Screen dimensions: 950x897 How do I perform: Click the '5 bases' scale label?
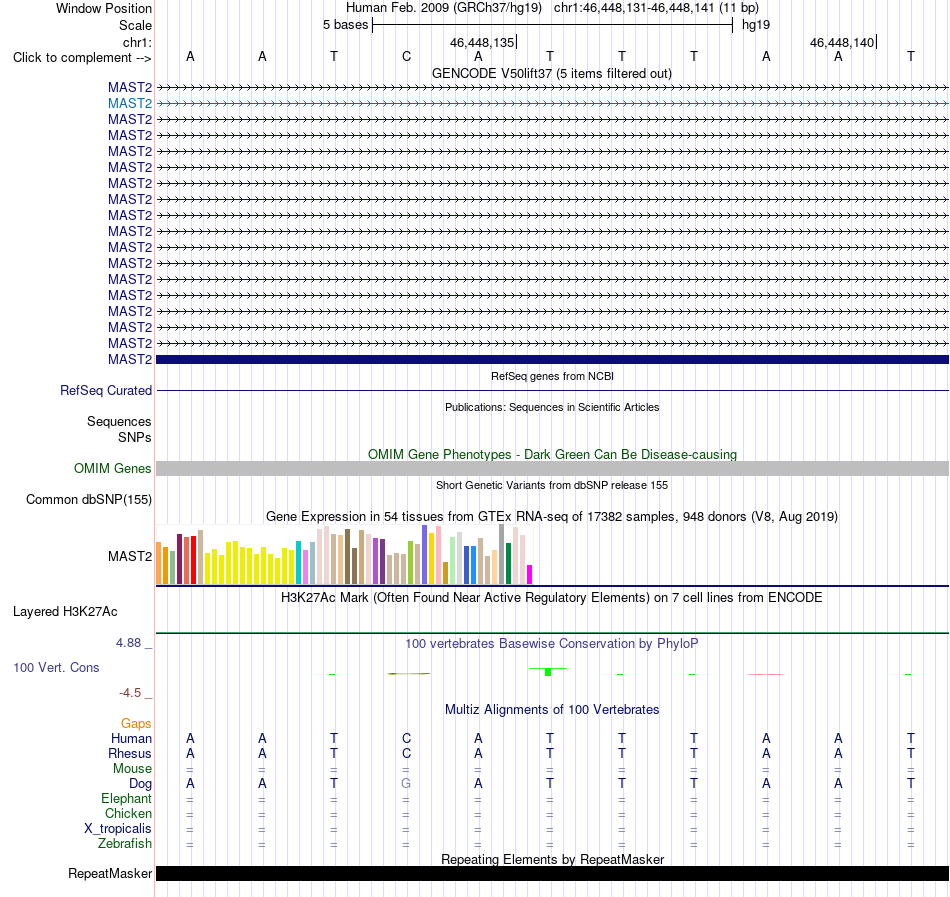tap(345, 25)
